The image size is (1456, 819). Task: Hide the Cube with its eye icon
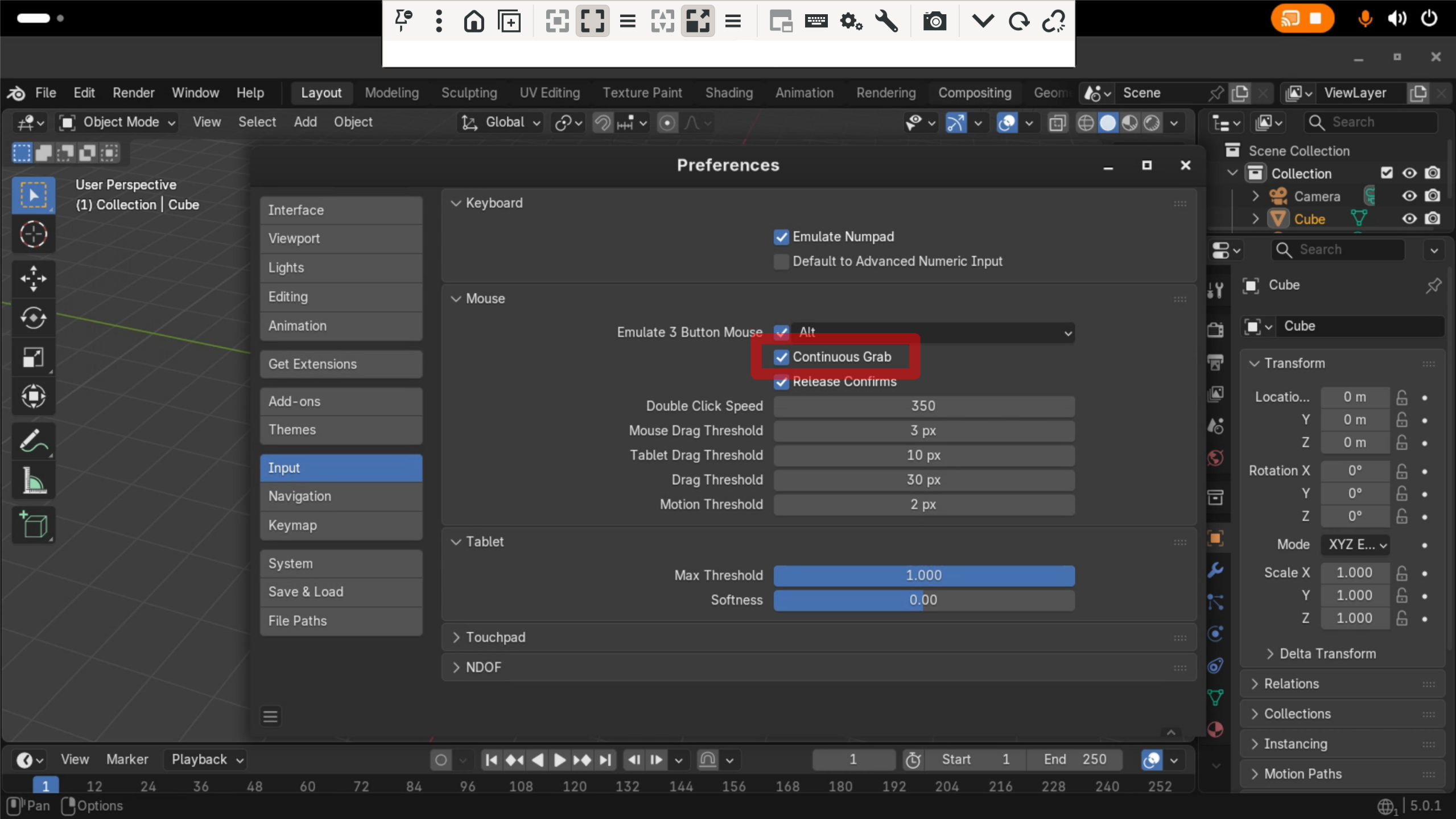coord(1409,219)
